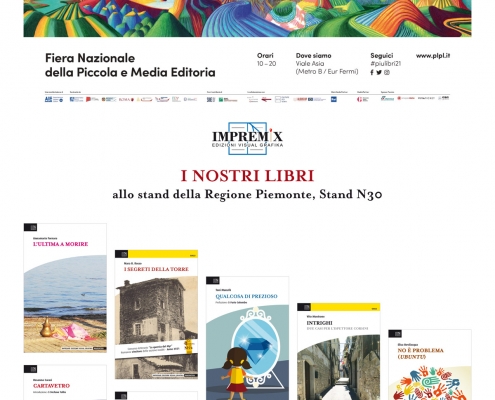Image resolution: width=495 pixels, height=400 pixels.
Task: Click the Twitter bird icon
Action: pyautogui.click(x=379, y=72)
